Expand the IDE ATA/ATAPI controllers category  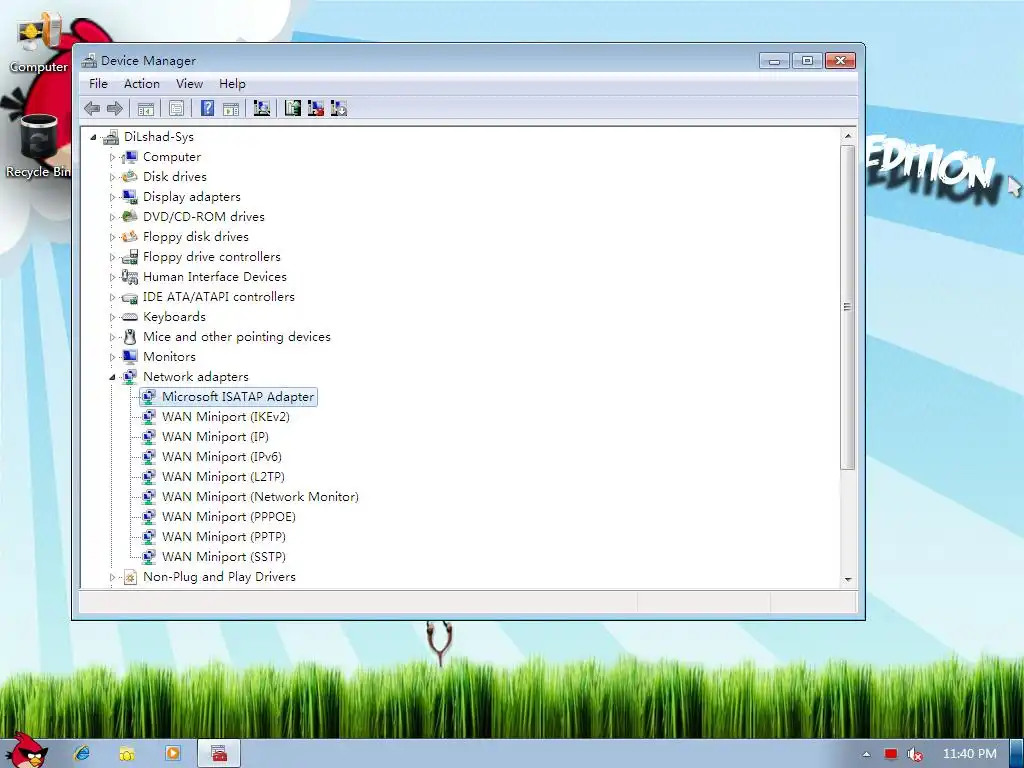pos(112,297)
